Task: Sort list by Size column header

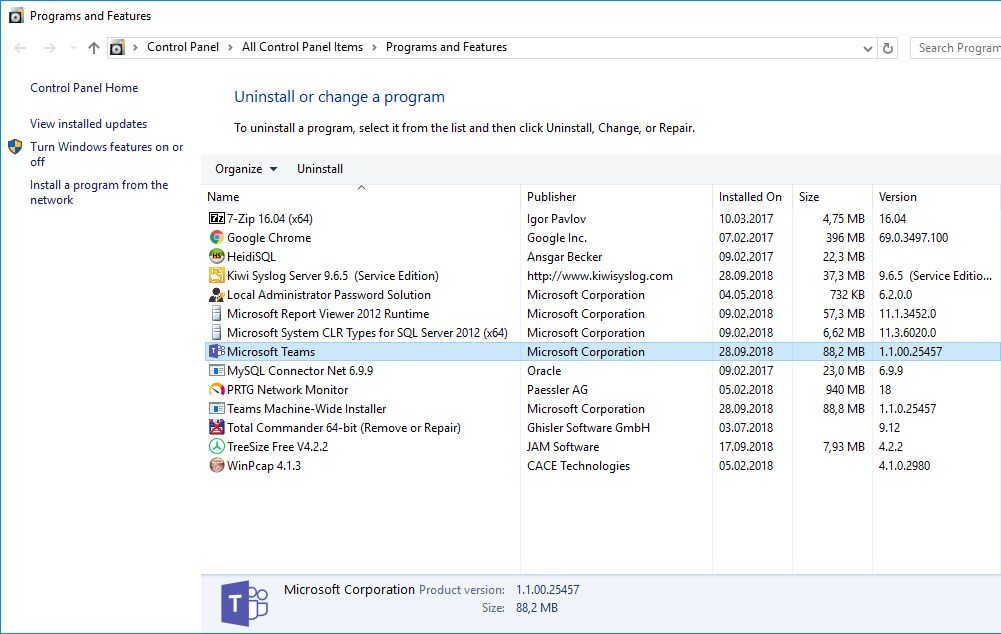Action: tap(832, 197)
